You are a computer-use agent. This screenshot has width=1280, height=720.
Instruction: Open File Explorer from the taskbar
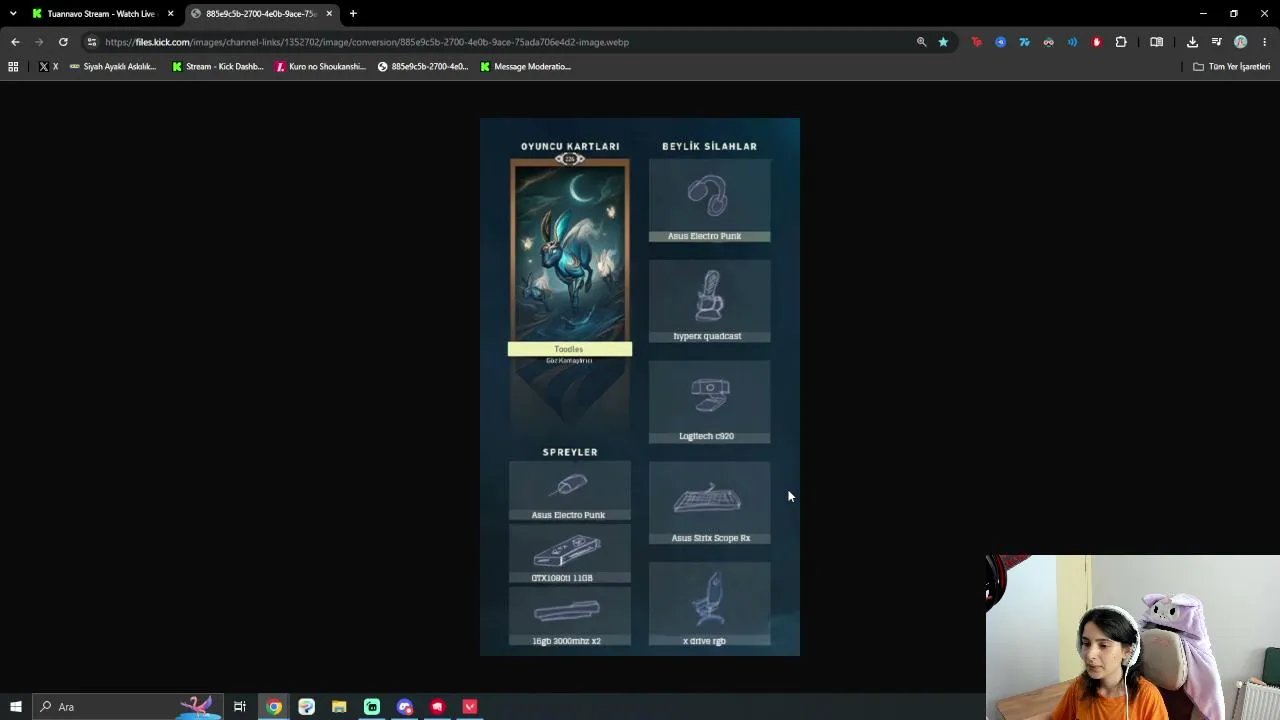coord(339,707)
